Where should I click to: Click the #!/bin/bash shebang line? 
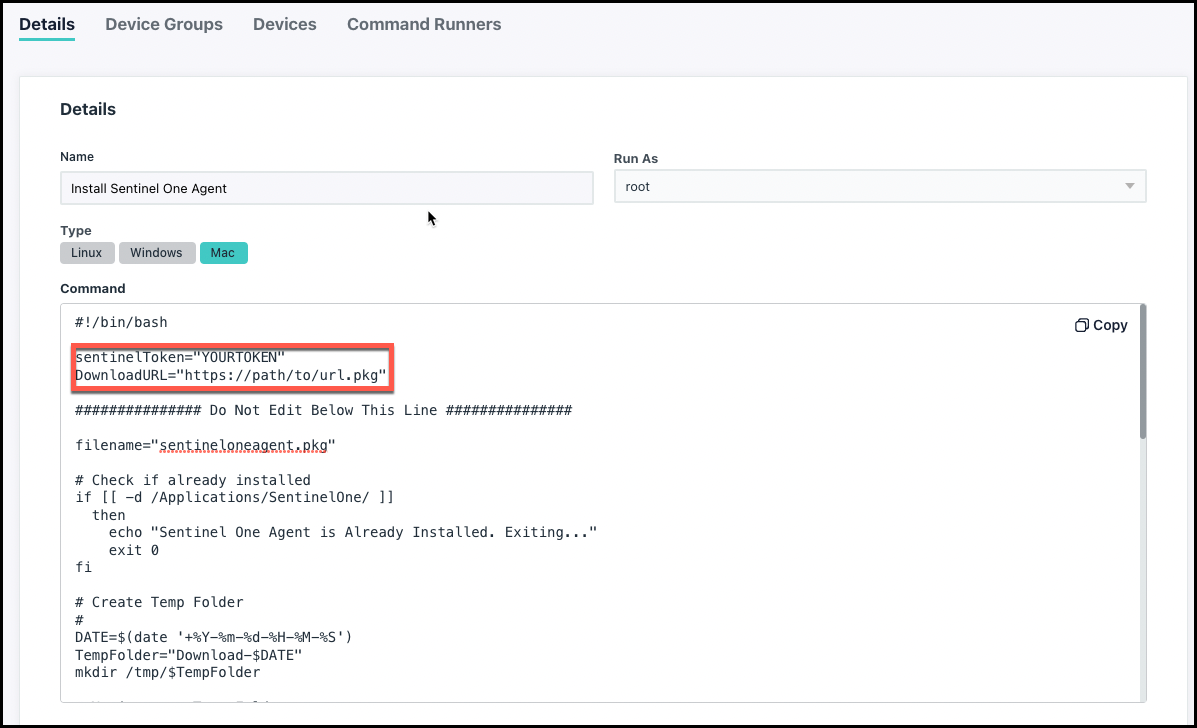[x=121, y=323]
